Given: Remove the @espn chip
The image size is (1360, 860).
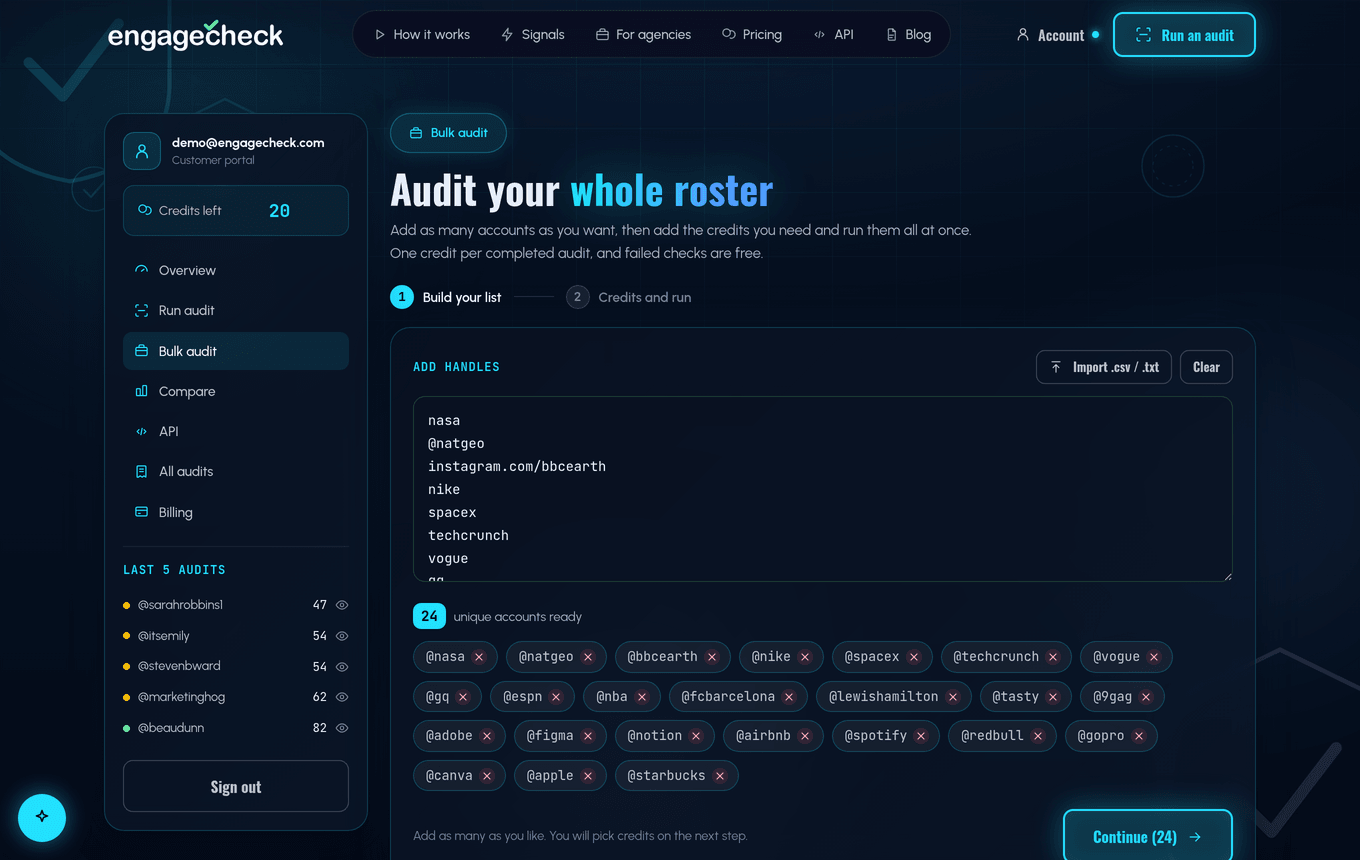Looking at the screenshot, I should [556, 697].
